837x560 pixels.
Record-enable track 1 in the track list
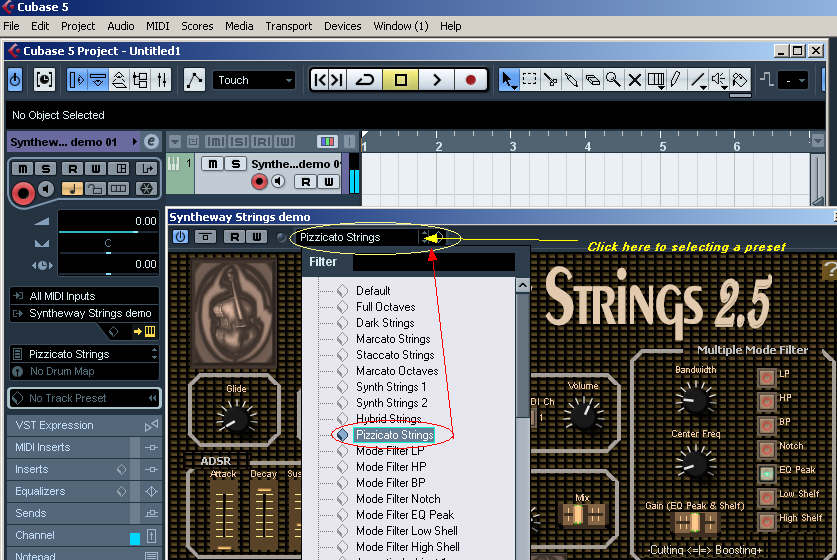point(259,182)
